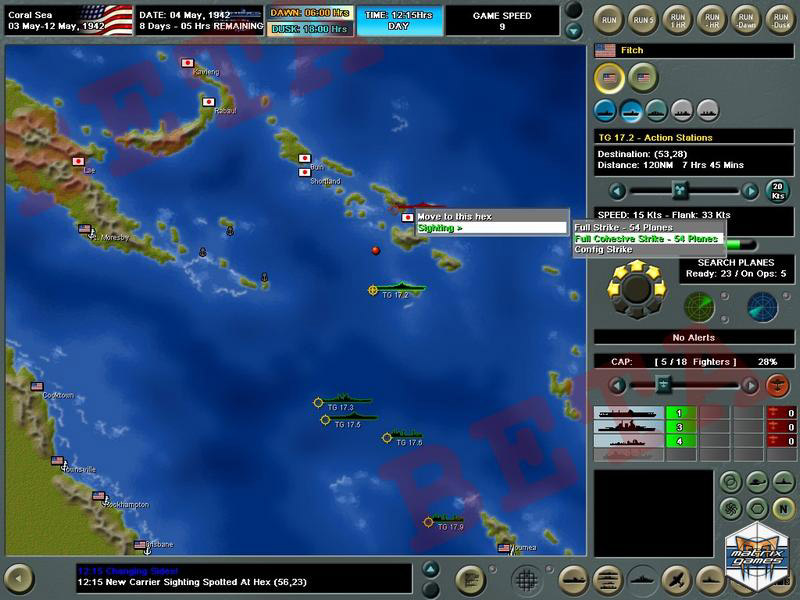Toggle the N compass button
Screen dimensions: 800x600
pos(785,507)
